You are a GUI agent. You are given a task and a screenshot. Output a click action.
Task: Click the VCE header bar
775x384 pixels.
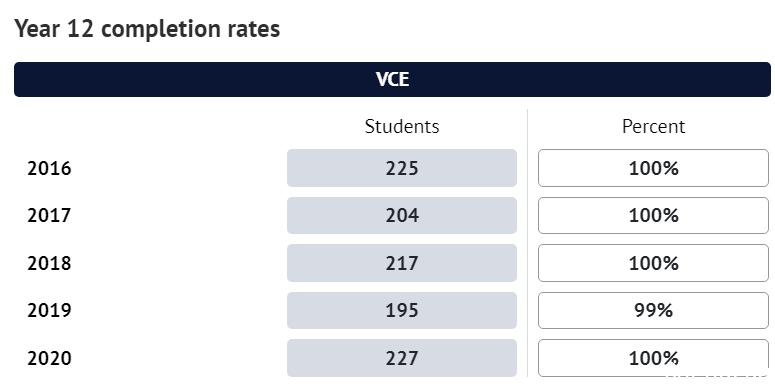[x=392, y=80]
